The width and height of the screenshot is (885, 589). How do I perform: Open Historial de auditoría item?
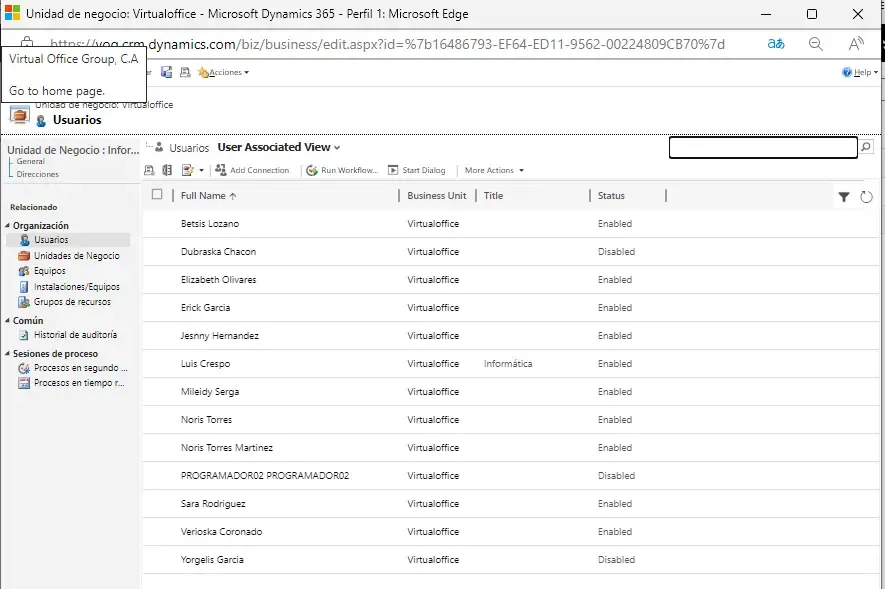coord(75,335)
